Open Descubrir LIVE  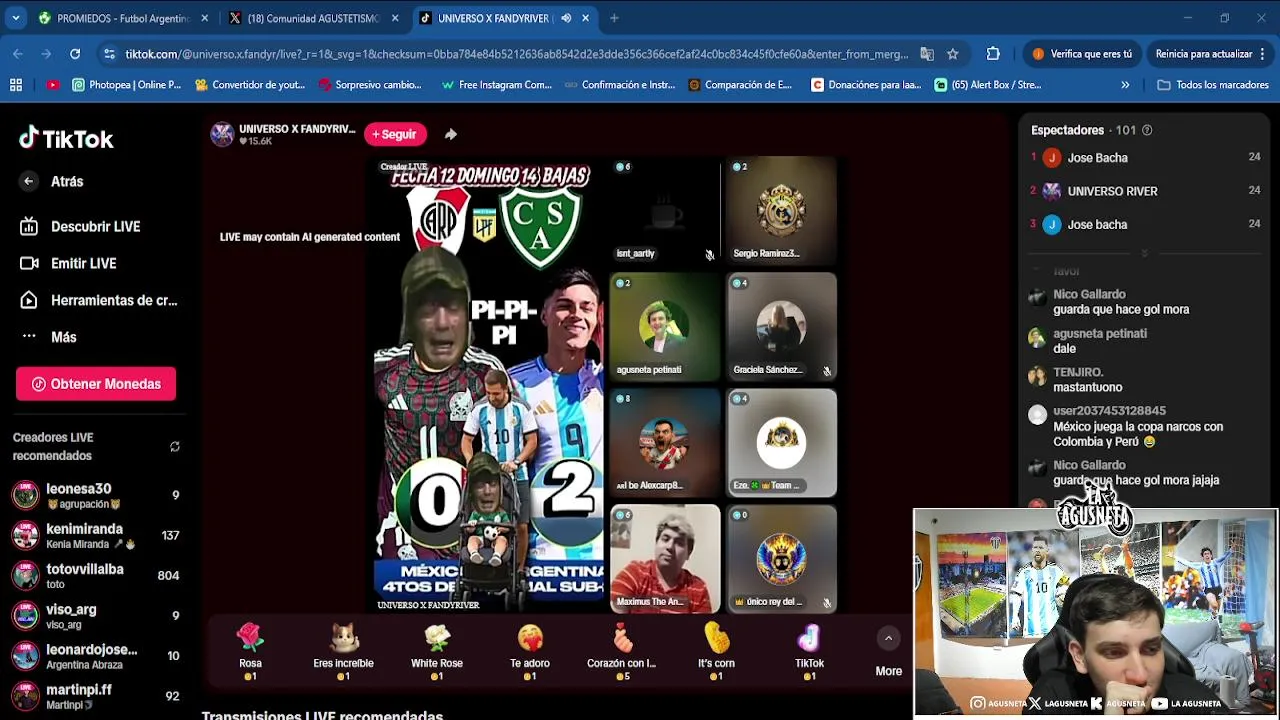click(x=80, y=226)
